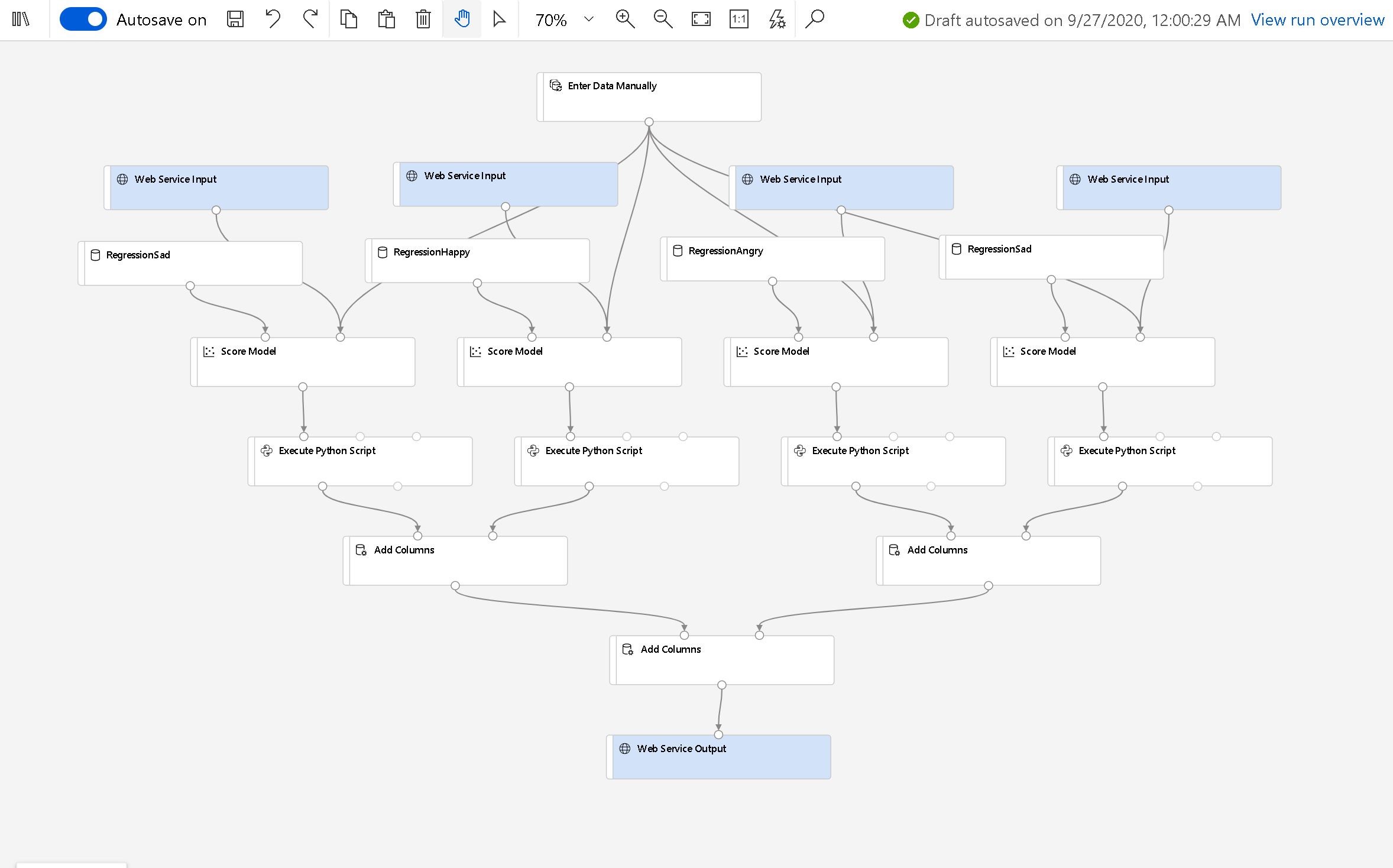Toggle the select pointer tool

point(499,20)
